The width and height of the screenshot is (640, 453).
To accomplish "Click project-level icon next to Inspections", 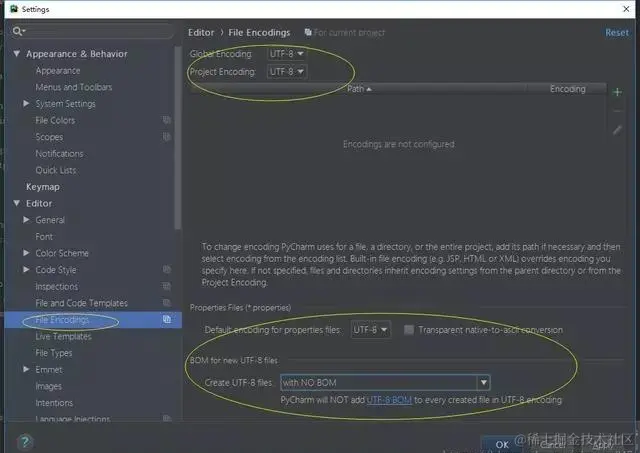I will [167, 286].
